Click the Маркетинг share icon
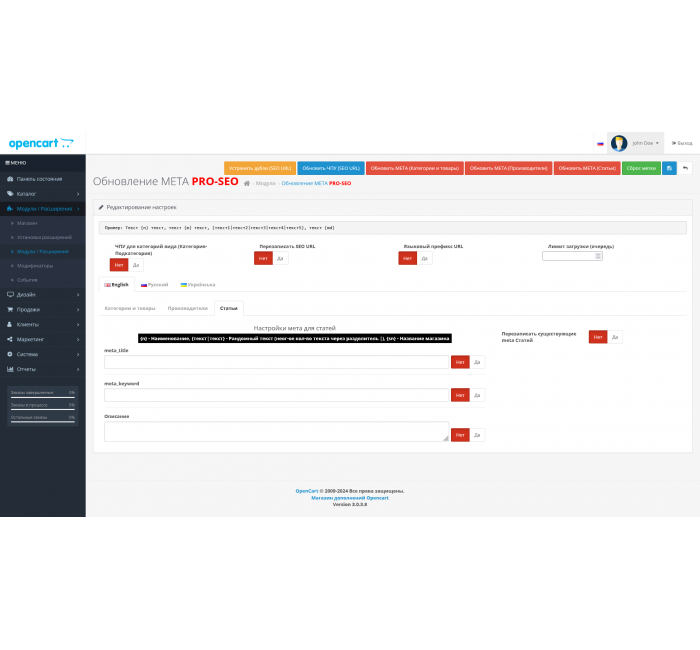 tap(10, 339)
